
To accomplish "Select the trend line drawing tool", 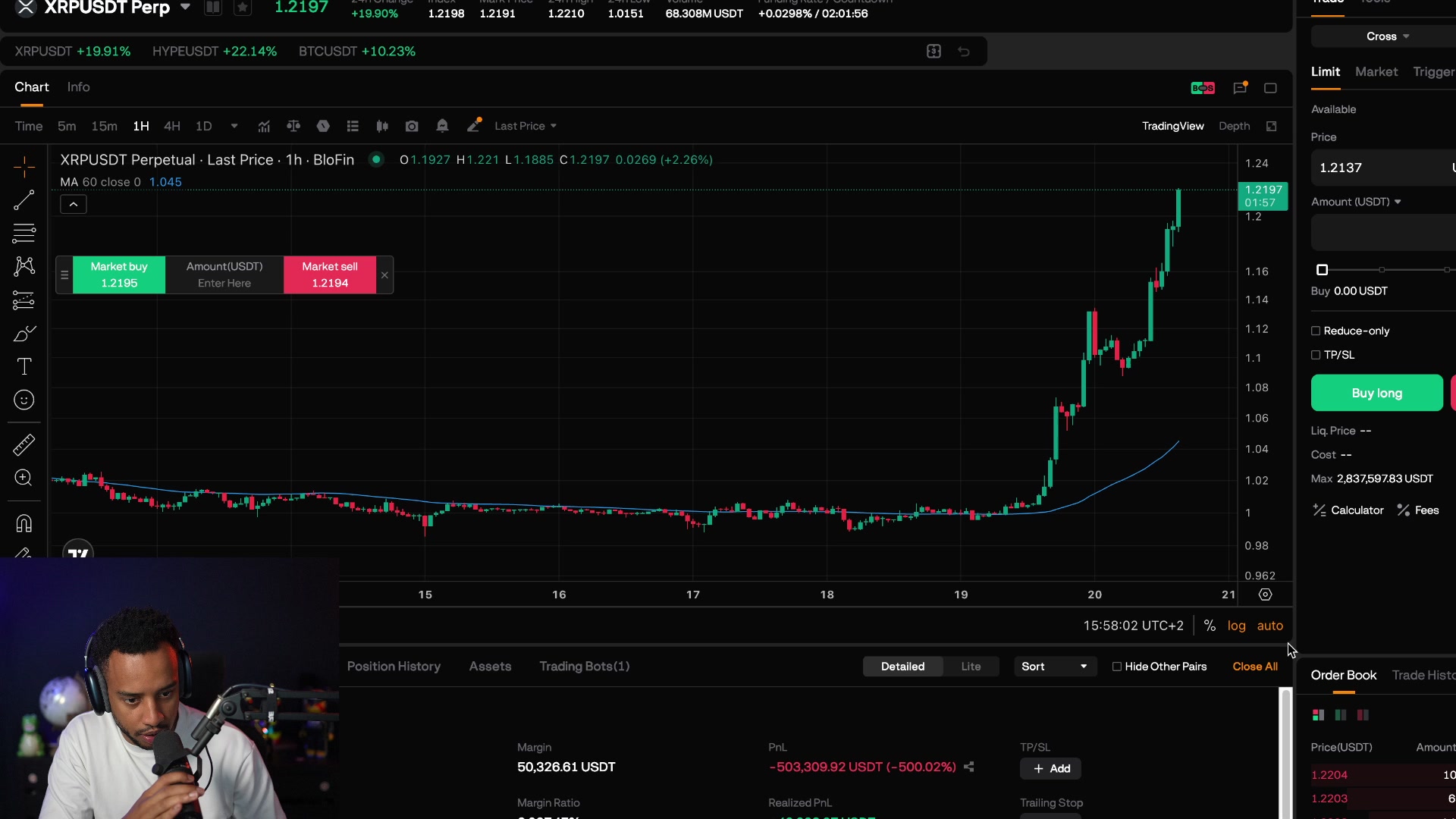I will click(x=24, y=200).
